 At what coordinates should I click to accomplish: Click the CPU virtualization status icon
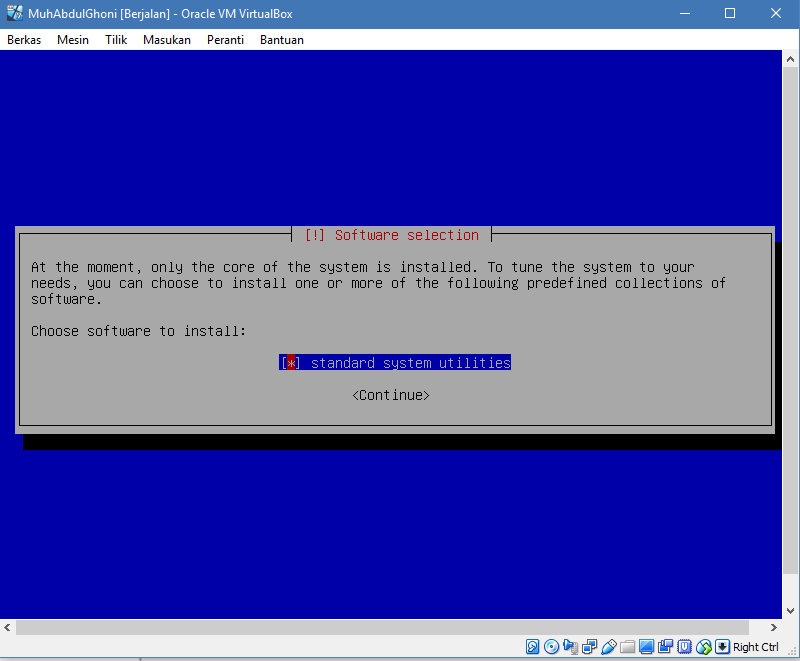pyautogui.click(x=685, y=647)
